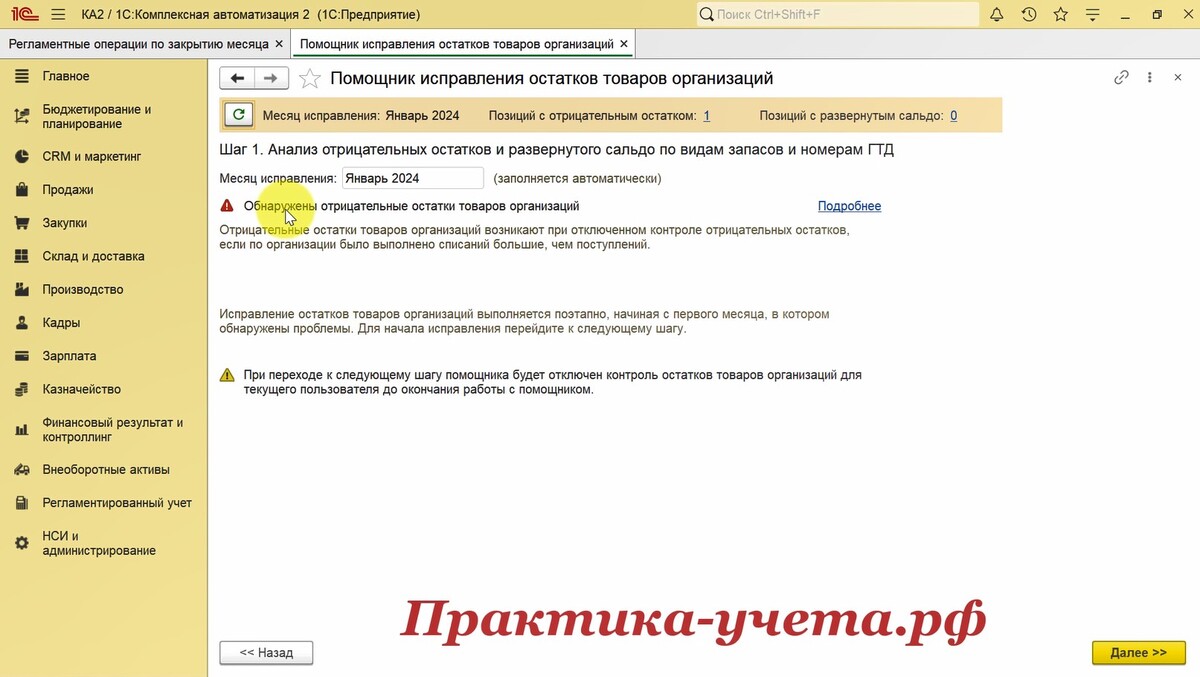The height and width of the screenshot is (677, 1200).
Task: Select the Помощник исправления остатков товаров организаций tab
Action: [457, 44]
